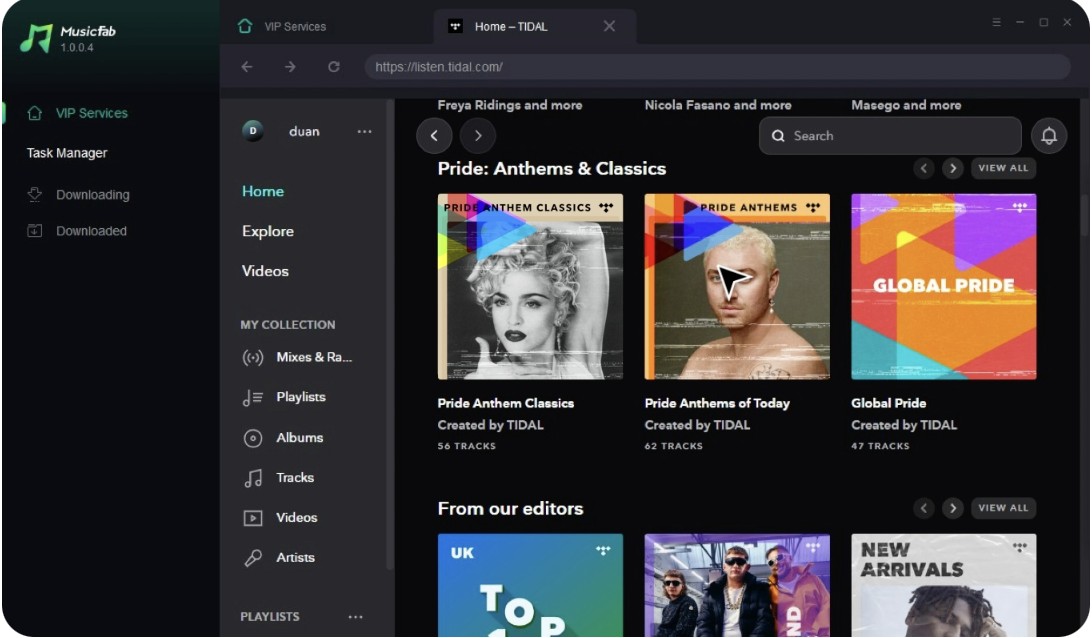
Task: Click the Playlists note-list icon
Action: point(253,398)
